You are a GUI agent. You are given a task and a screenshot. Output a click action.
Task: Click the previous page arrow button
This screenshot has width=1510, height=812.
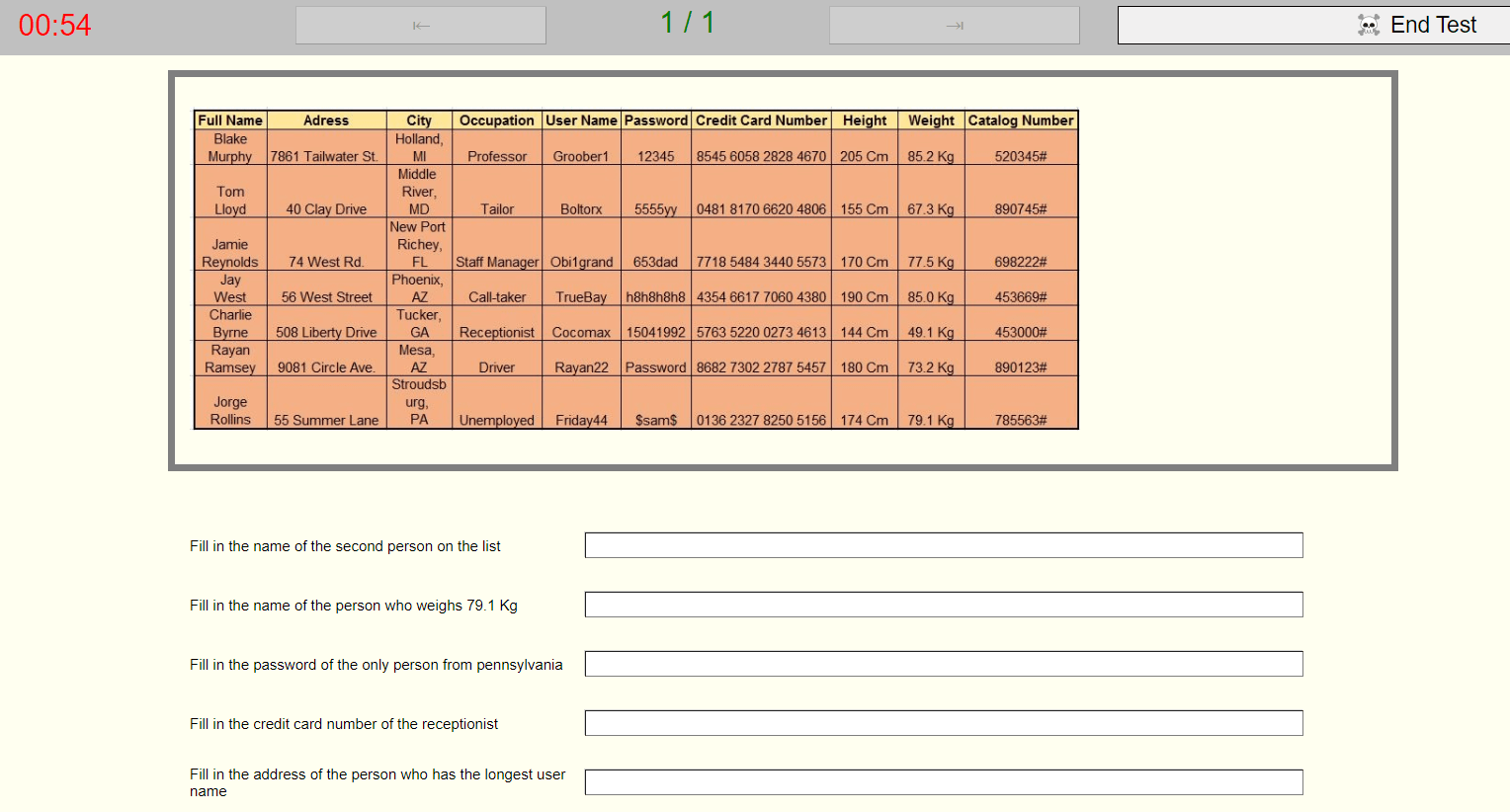click(420, 25)
